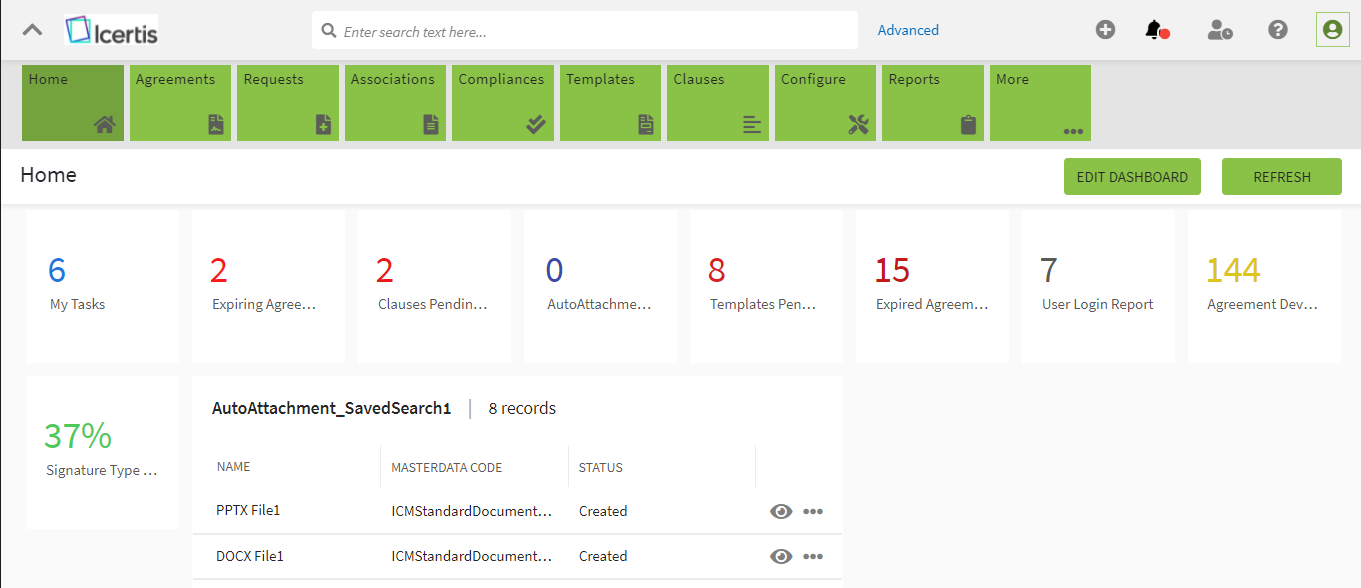Image resolution: width=1361 pixels, height=588 pixels.
Task: Expand the More navigation tile
Action: [x=1040, y=103]
